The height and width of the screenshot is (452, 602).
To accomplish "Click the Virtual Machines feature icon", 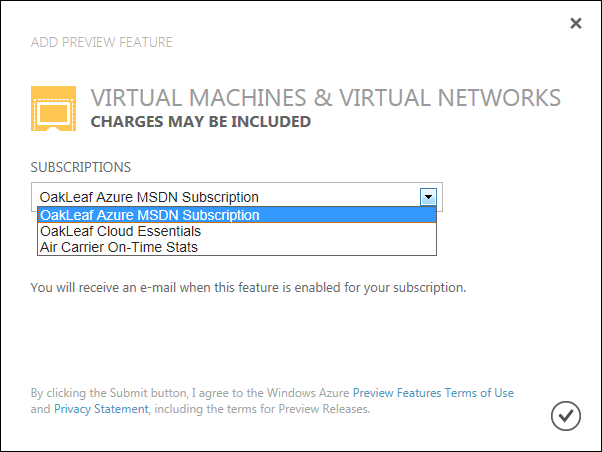I will coord(53,109).
